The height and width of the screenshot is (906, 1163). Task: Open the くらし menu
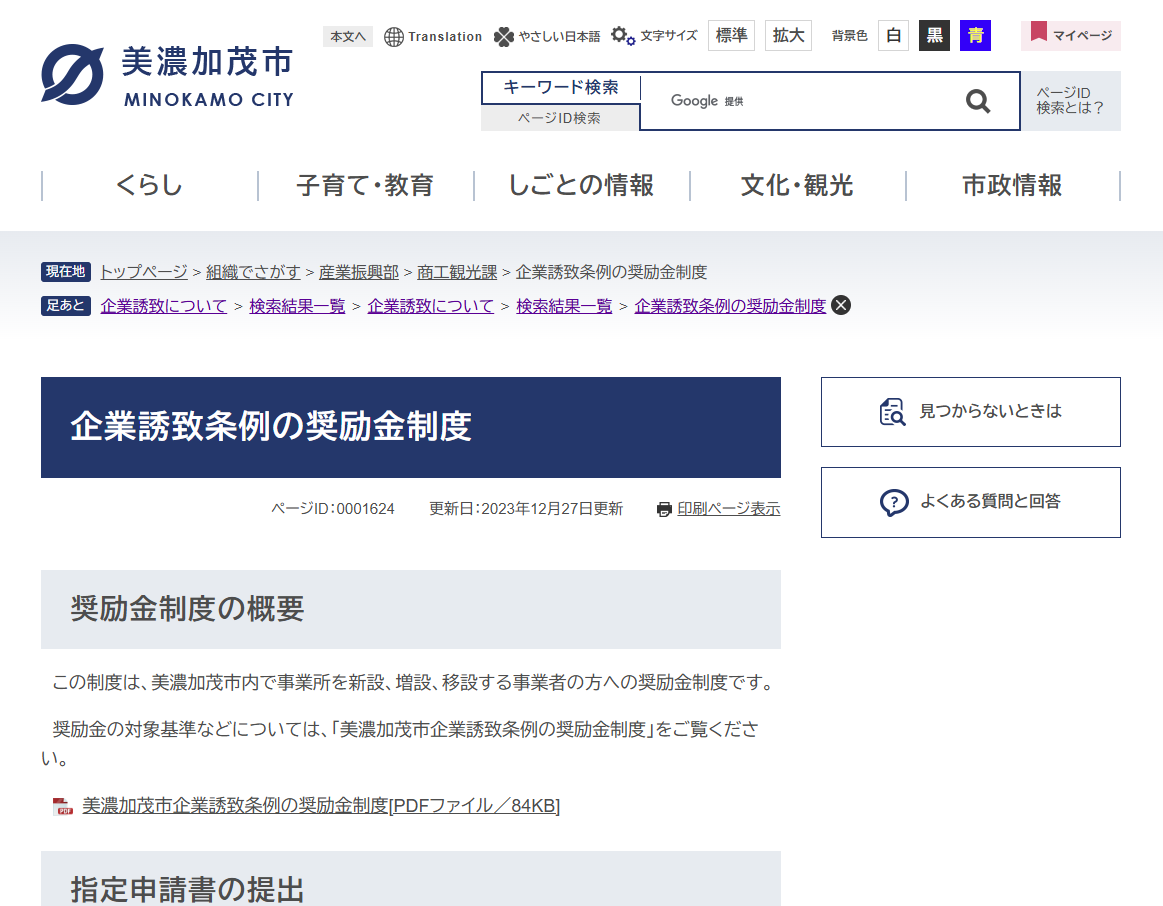(149, 185)
